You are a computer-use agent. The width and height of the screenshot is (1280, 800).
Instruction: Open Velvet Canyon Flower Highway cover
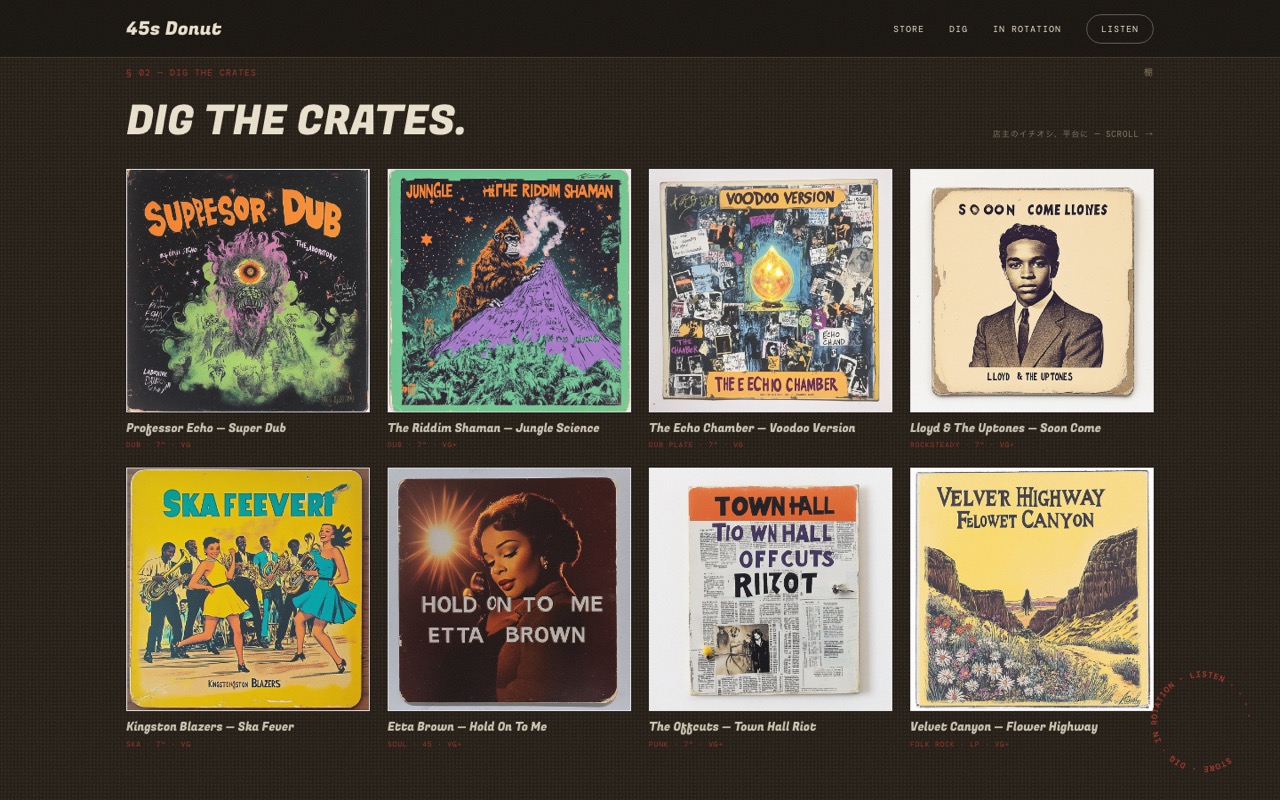coord(1032,589)
